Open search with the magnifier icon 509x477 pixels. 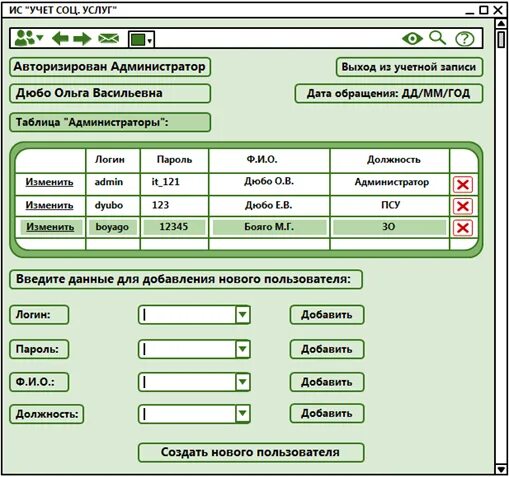(437, 38)
